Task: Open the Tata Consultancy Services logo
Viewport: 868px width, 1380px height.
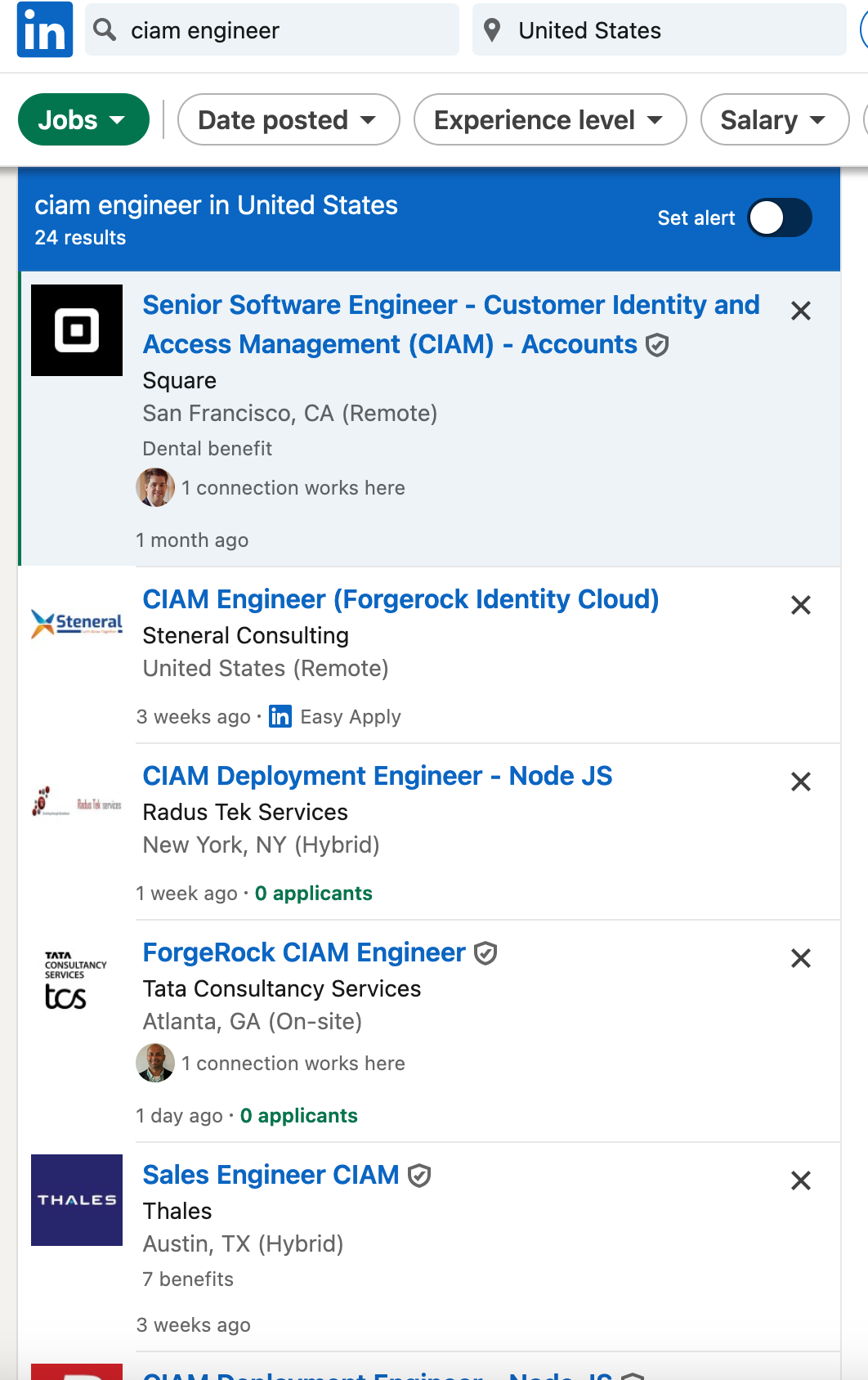Action: pos(76,979)
